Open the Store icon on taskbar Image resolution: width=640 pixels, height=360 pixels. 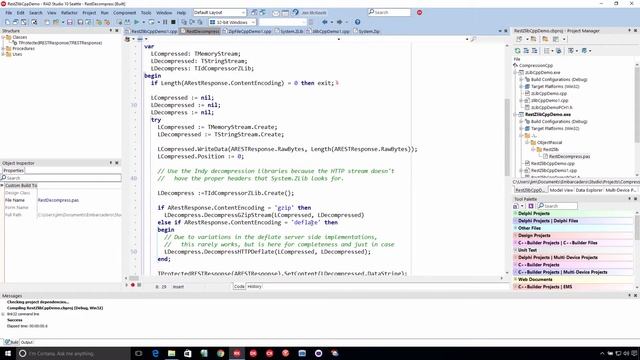tap(188, 353)
